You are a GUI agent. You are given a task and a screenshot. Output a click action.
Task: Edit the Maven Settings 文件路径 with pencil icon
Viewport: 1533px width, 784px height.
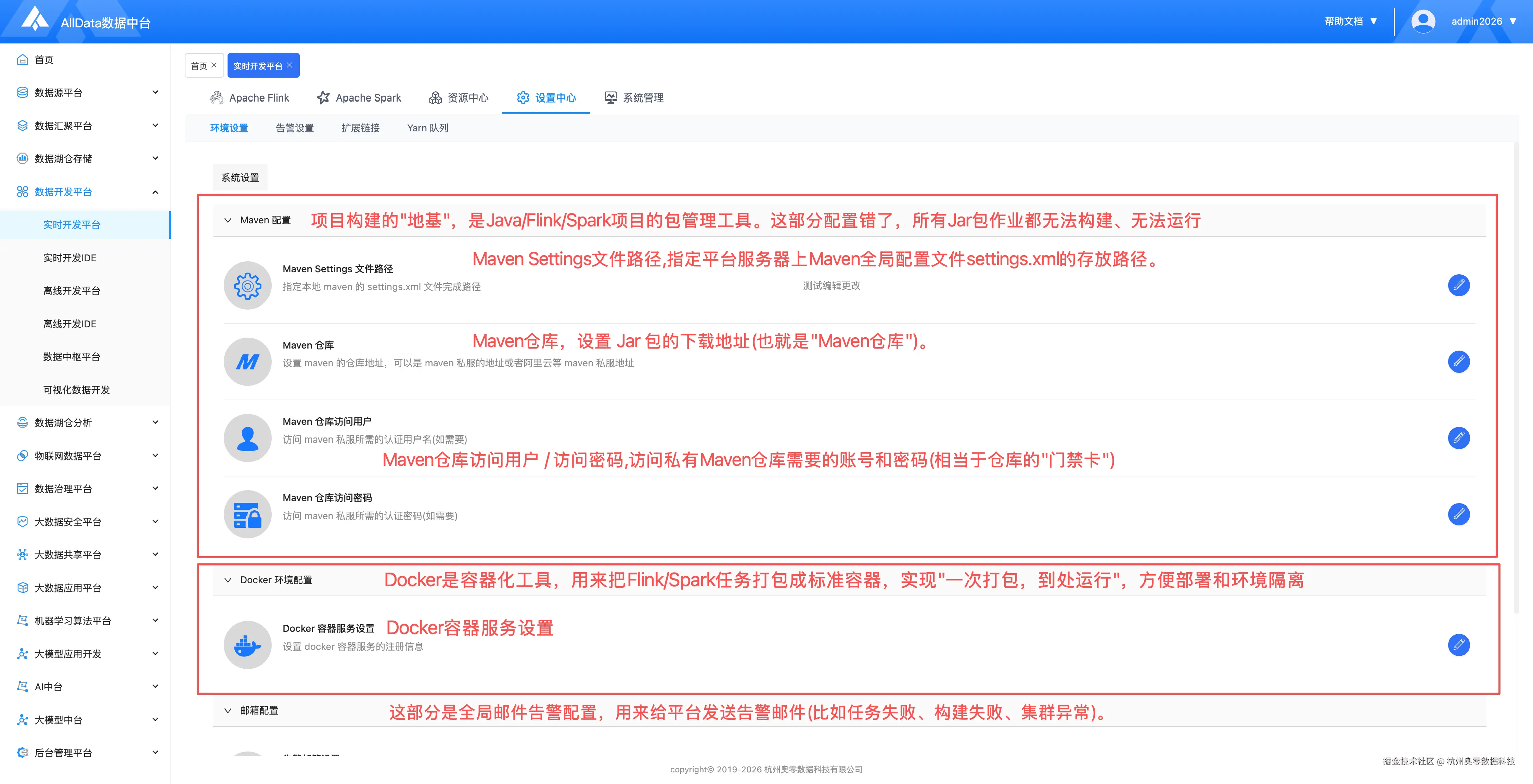click(1459, 286)
